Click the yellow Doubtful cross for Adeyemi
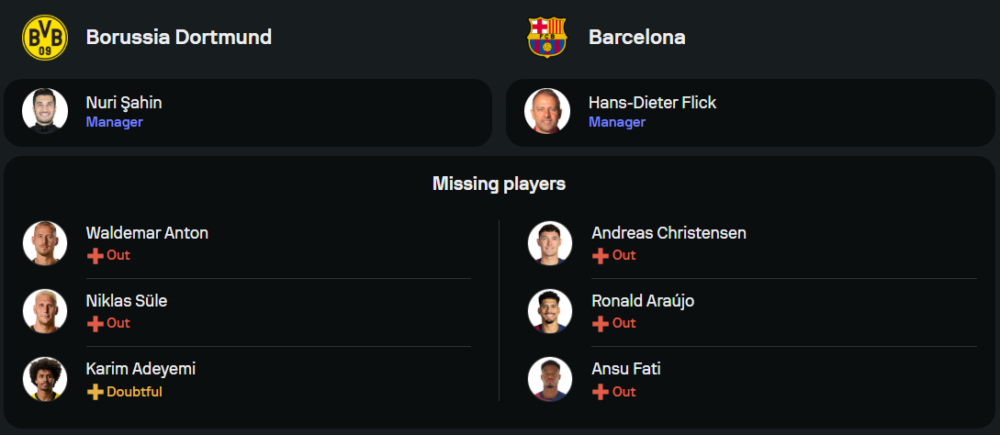 coord(95,391)
